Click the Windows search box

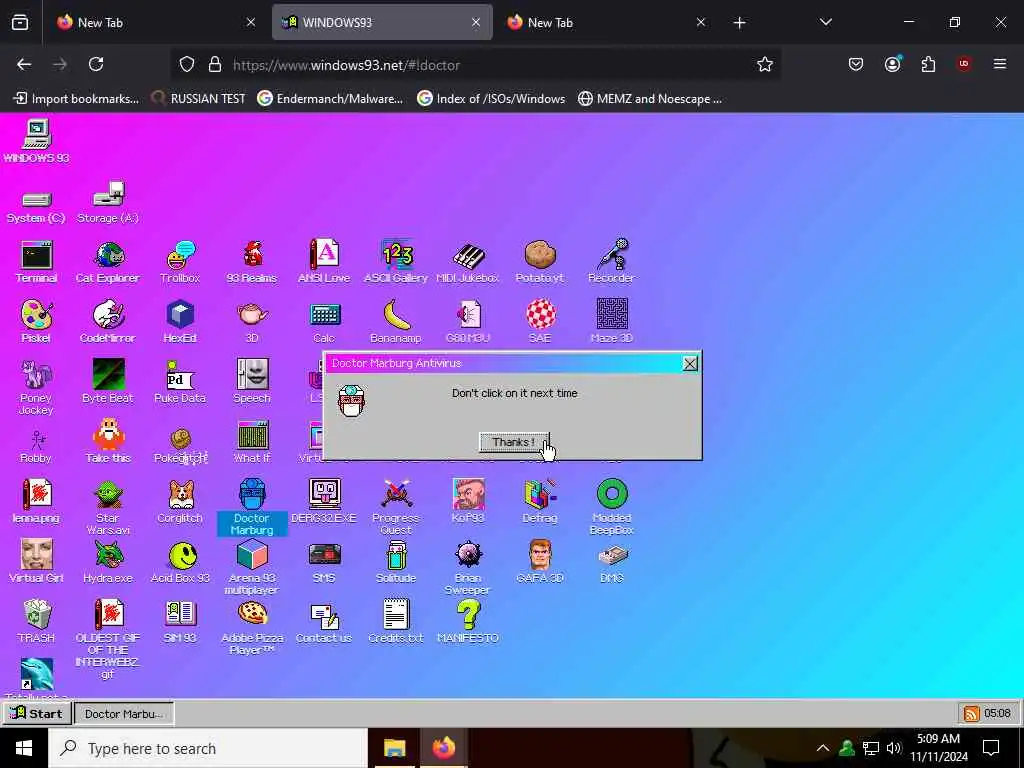click(208, 748)
